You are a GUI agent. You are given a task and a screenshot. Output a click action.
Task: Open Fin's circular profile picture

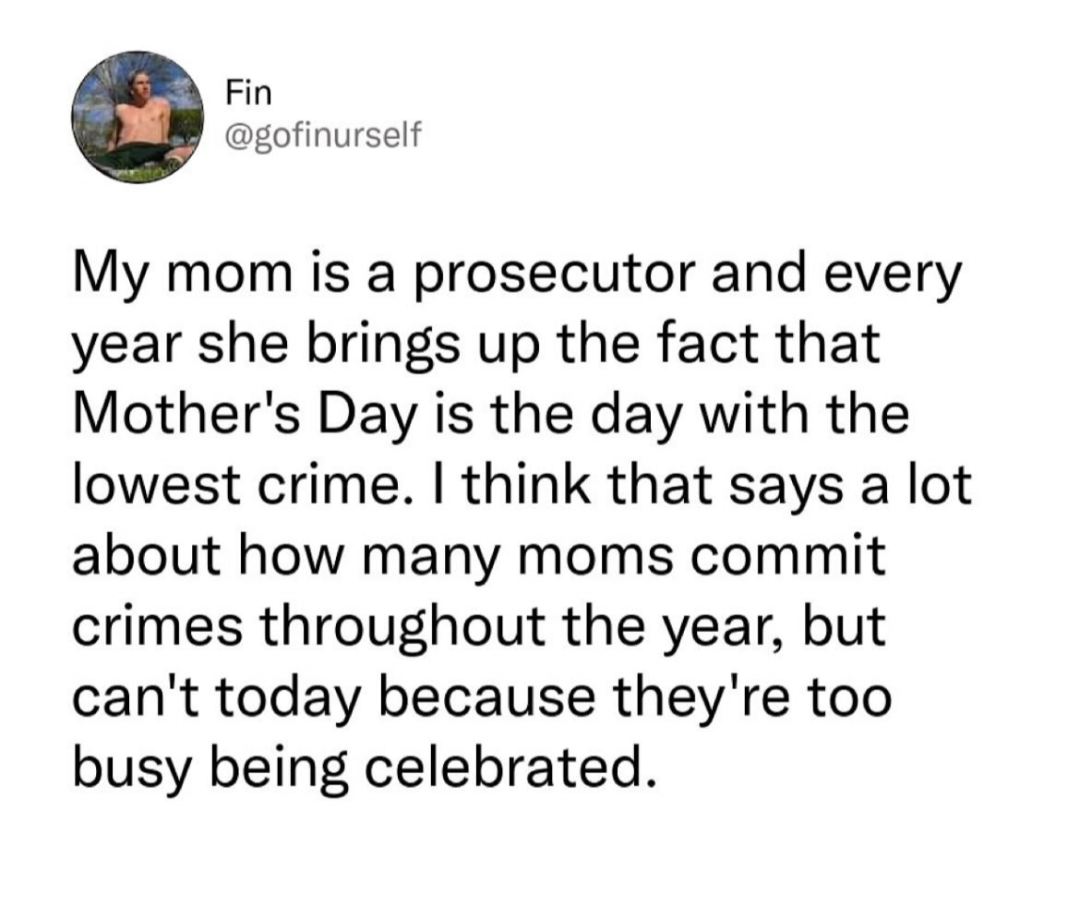pyautogui.click(x=138, y=117)
